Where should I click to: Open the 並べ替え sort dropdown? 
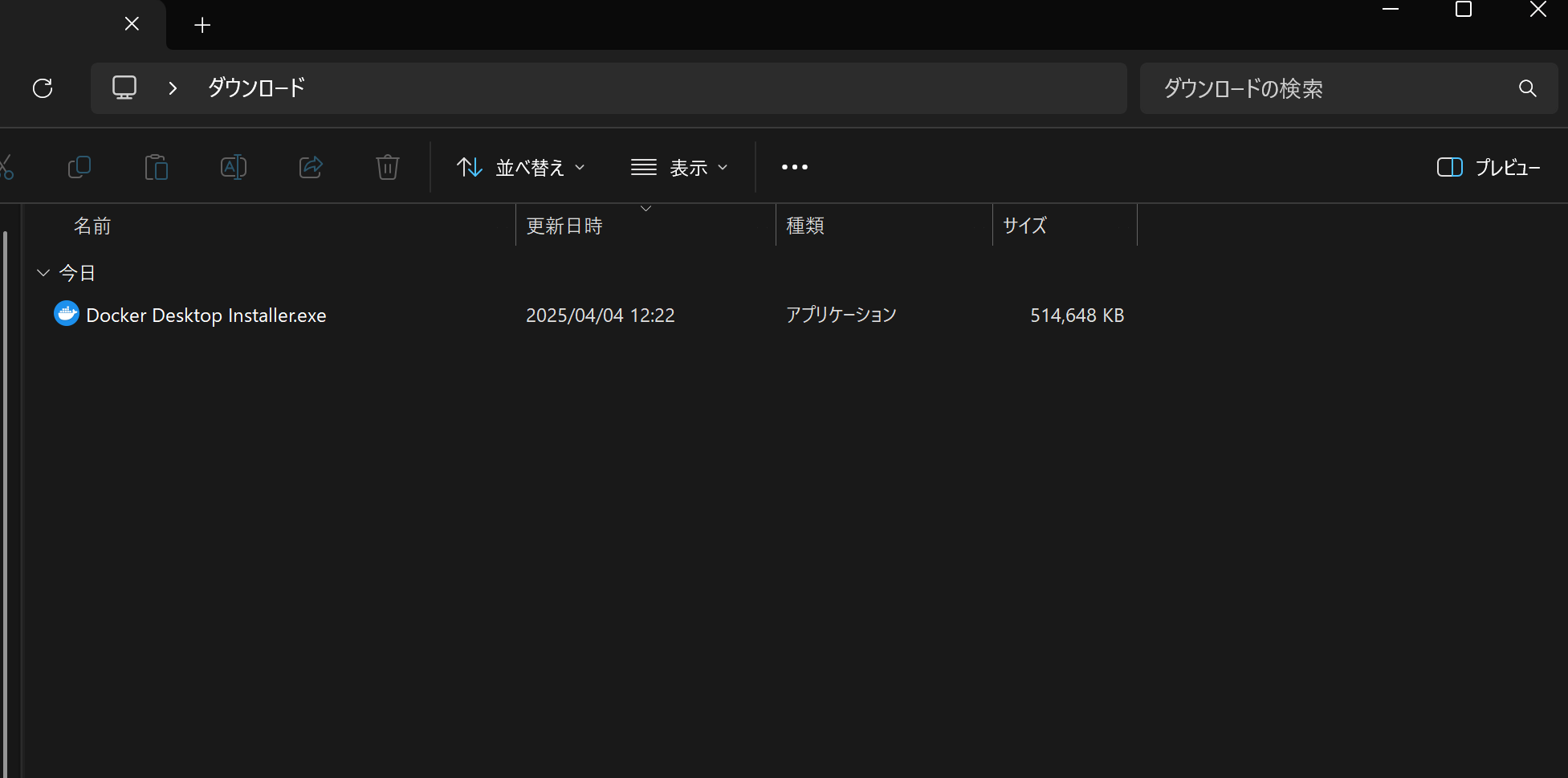(520, 167)
